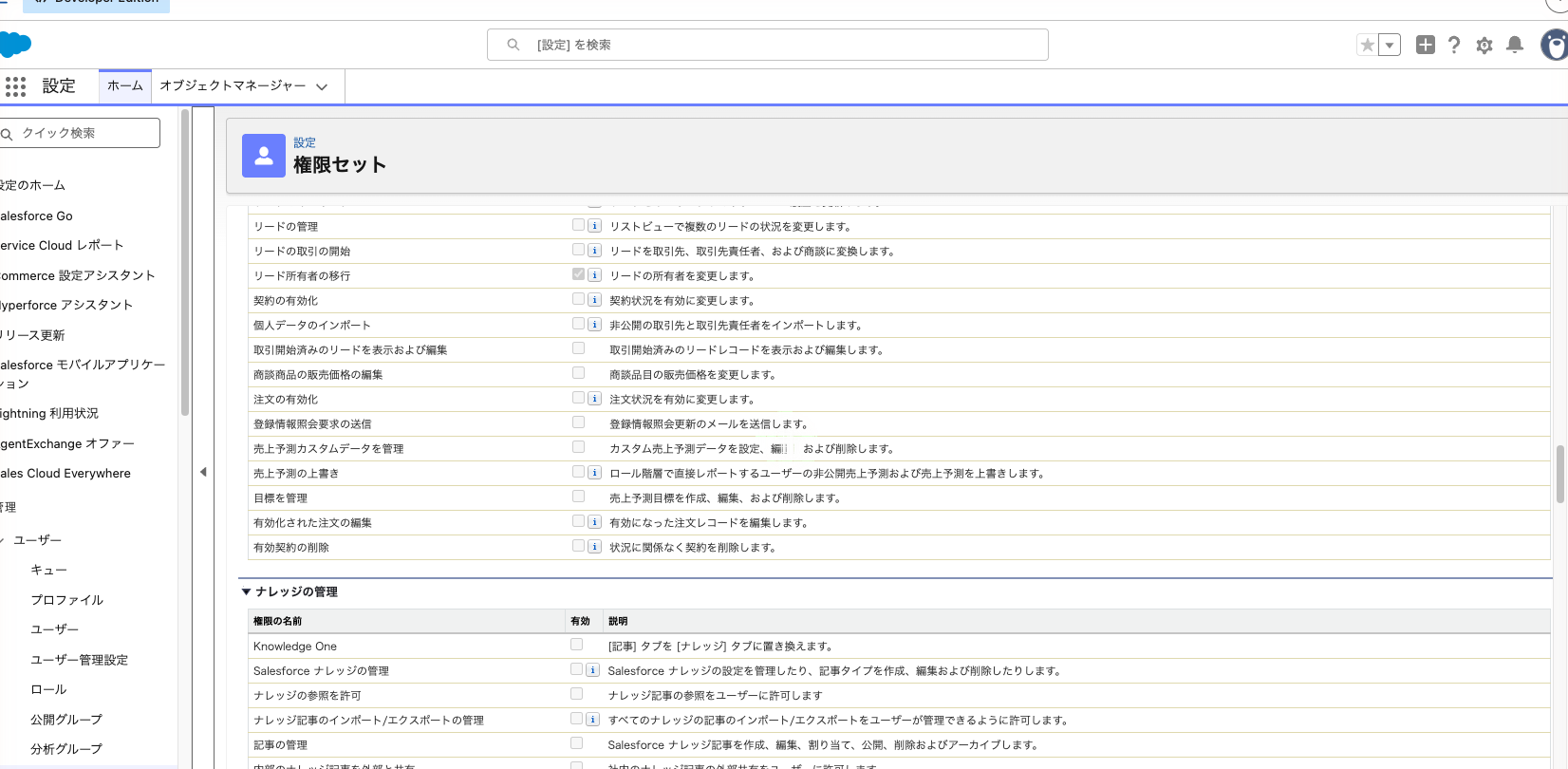Click the page vertical scrollbar thumb
This screenshot has width=1568, height=769.
[1559, 474]
